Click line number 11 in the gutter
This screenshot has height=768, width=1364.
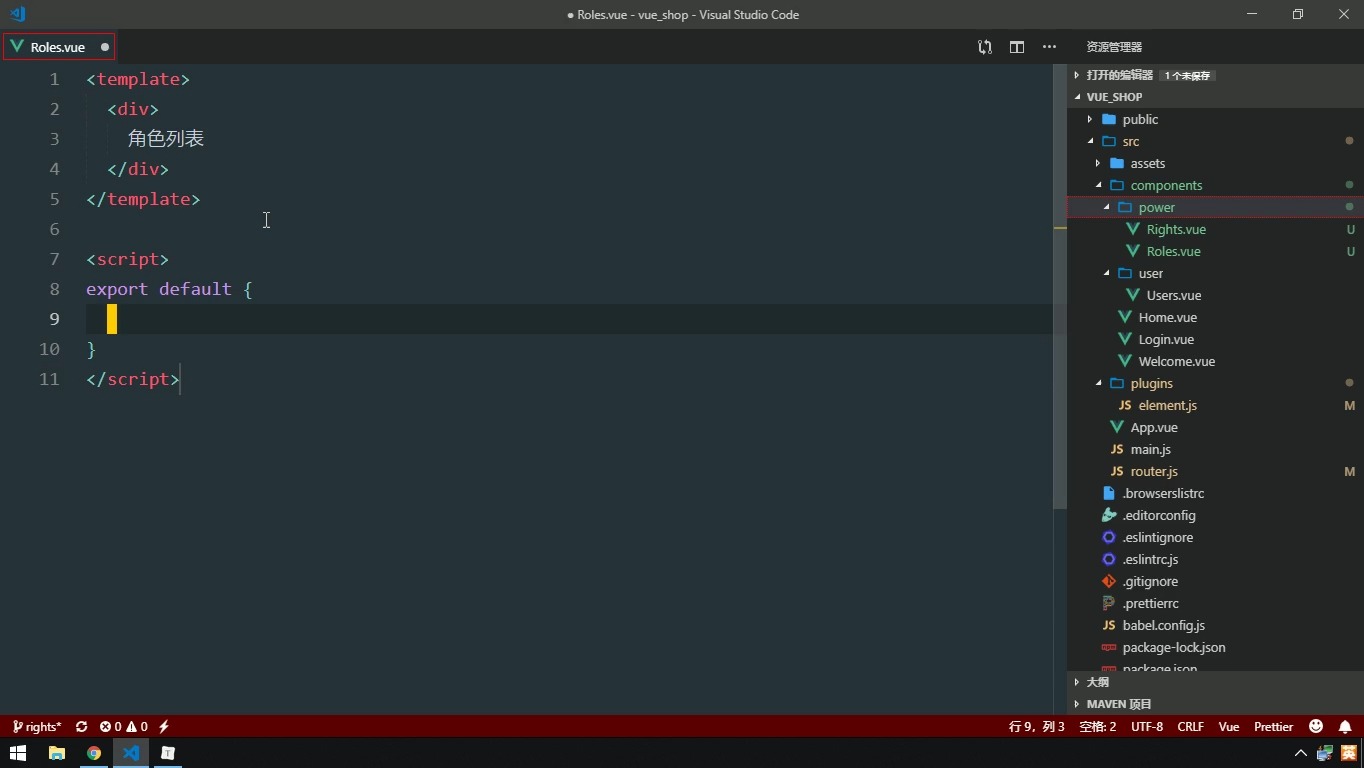(x=49, y=379)
